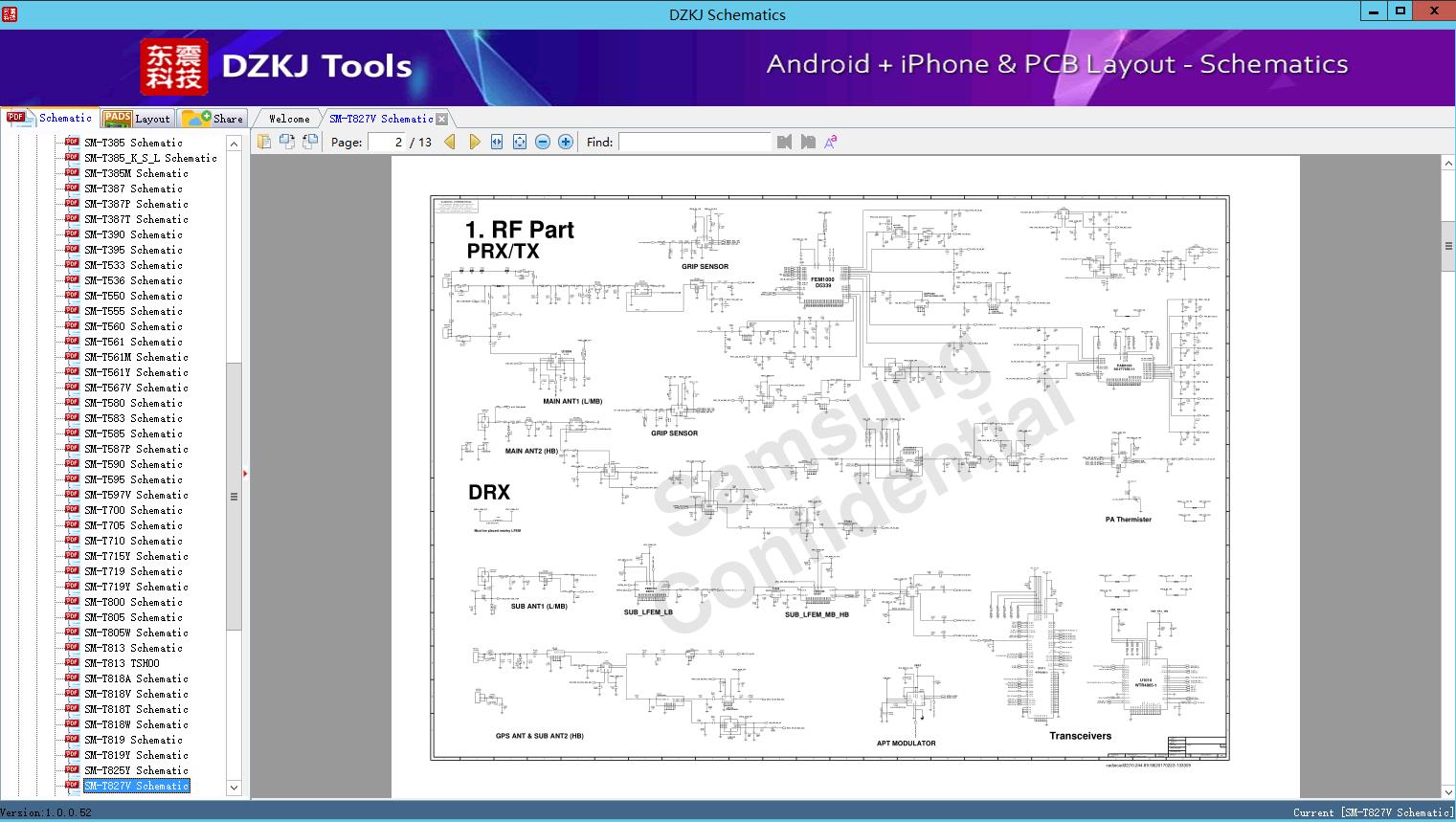Collapse the side panel with the red arrow

(245, 473)
